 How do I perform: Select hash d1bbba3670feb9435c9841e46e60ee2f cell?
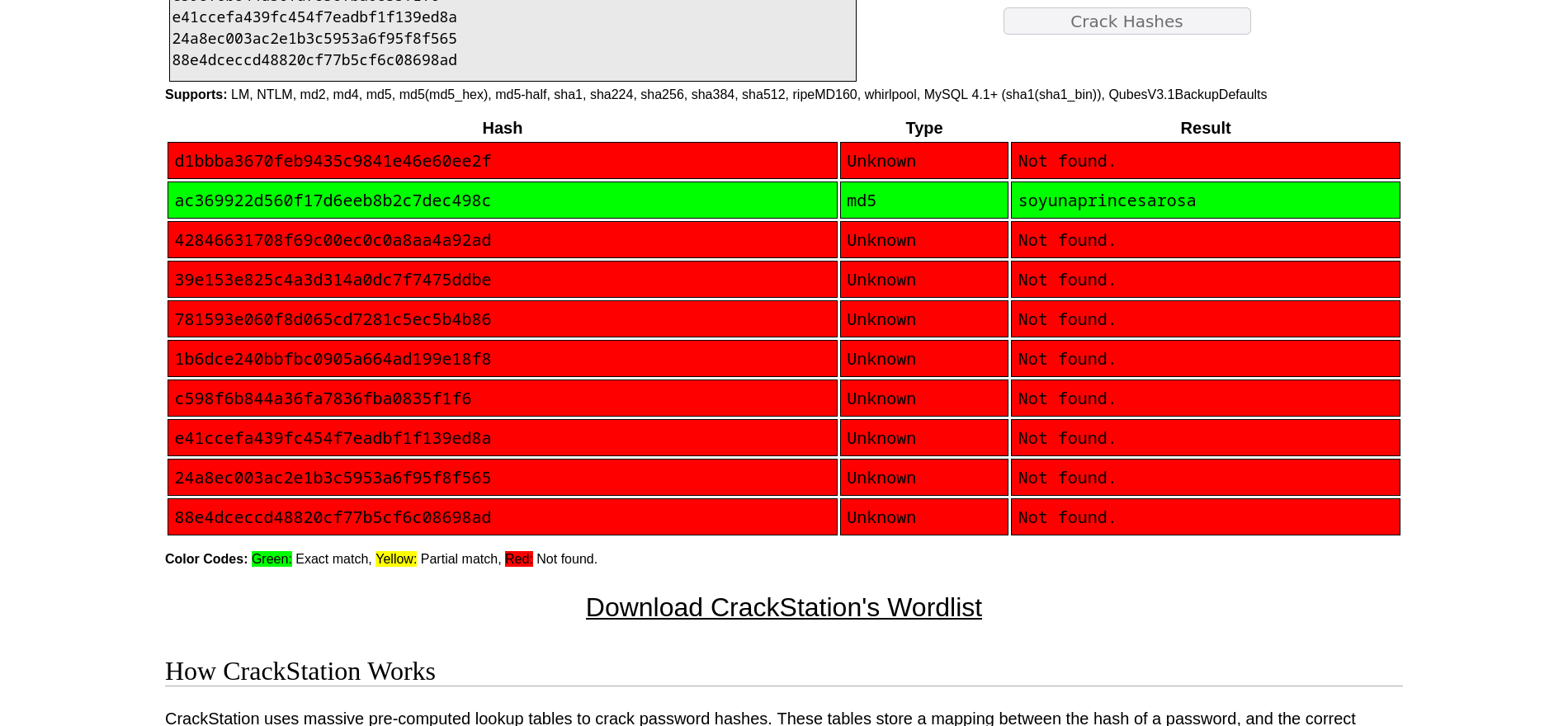pos(503,161)
